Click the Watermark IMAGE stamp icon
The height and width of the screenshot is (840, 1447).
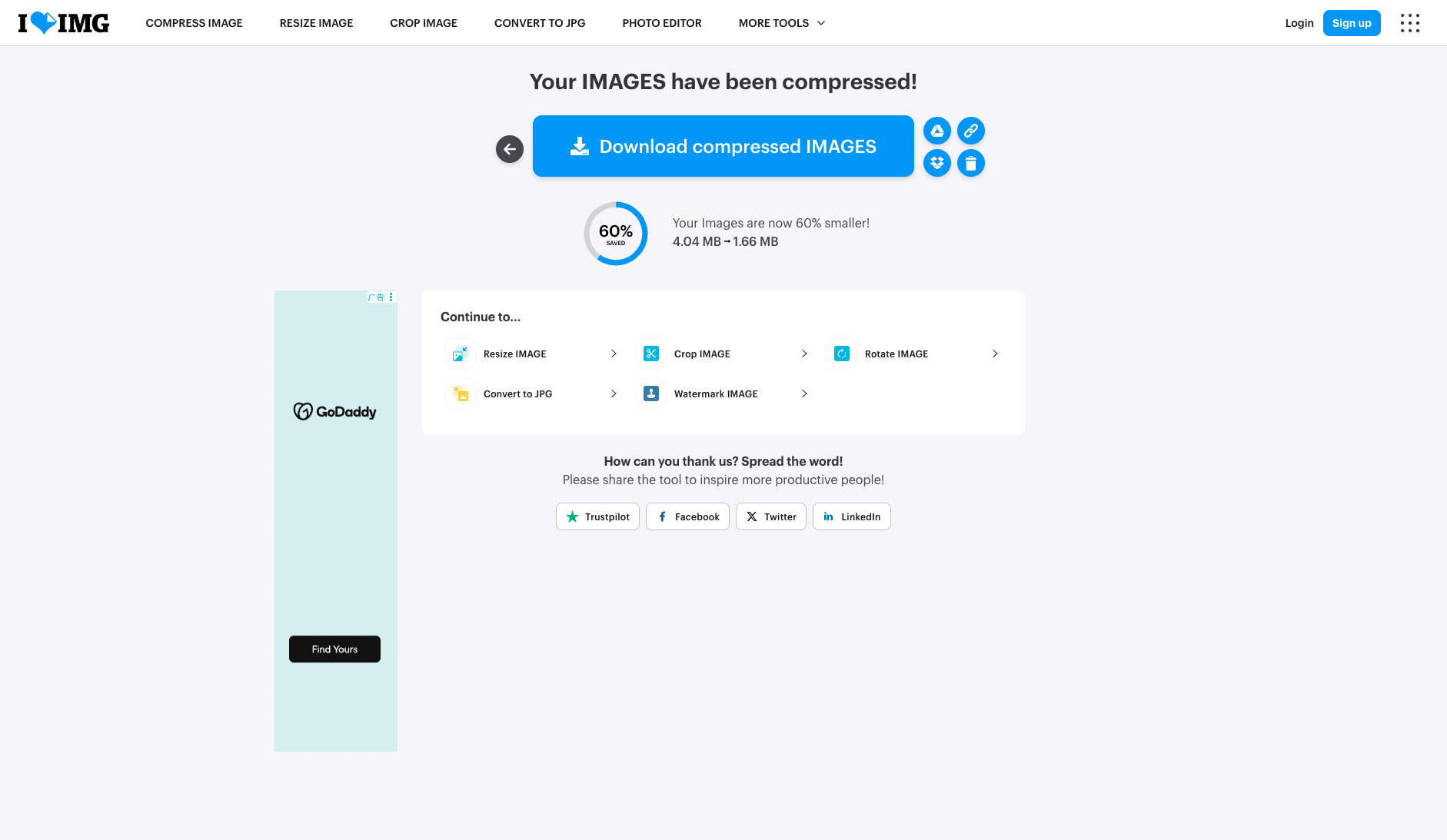651,393
